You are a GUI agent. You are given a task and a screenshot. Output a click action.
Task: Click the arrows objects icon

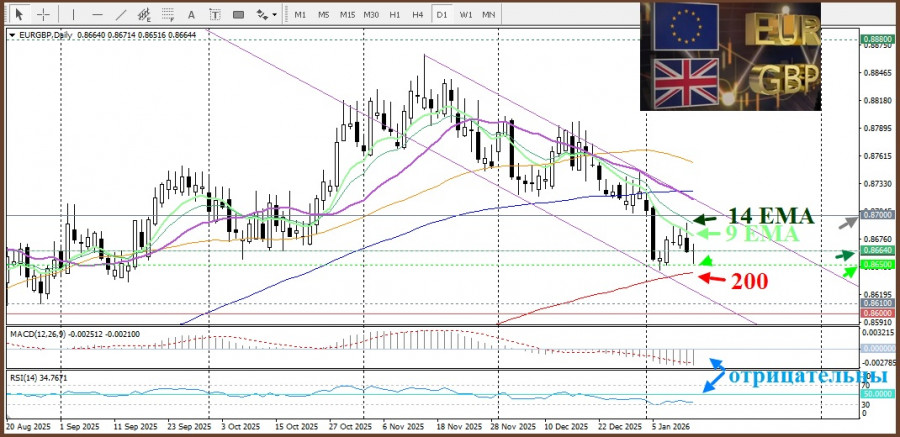262,15
